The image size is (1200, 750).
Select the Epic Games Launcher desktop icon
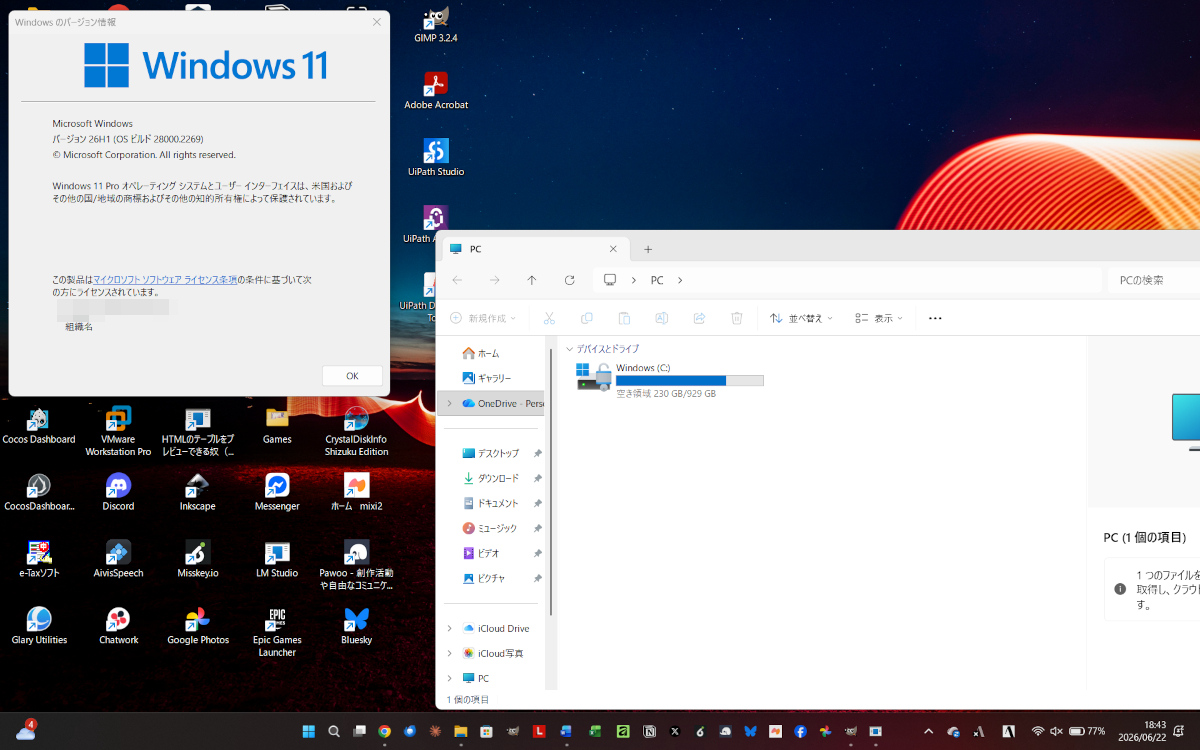(277, 632)
